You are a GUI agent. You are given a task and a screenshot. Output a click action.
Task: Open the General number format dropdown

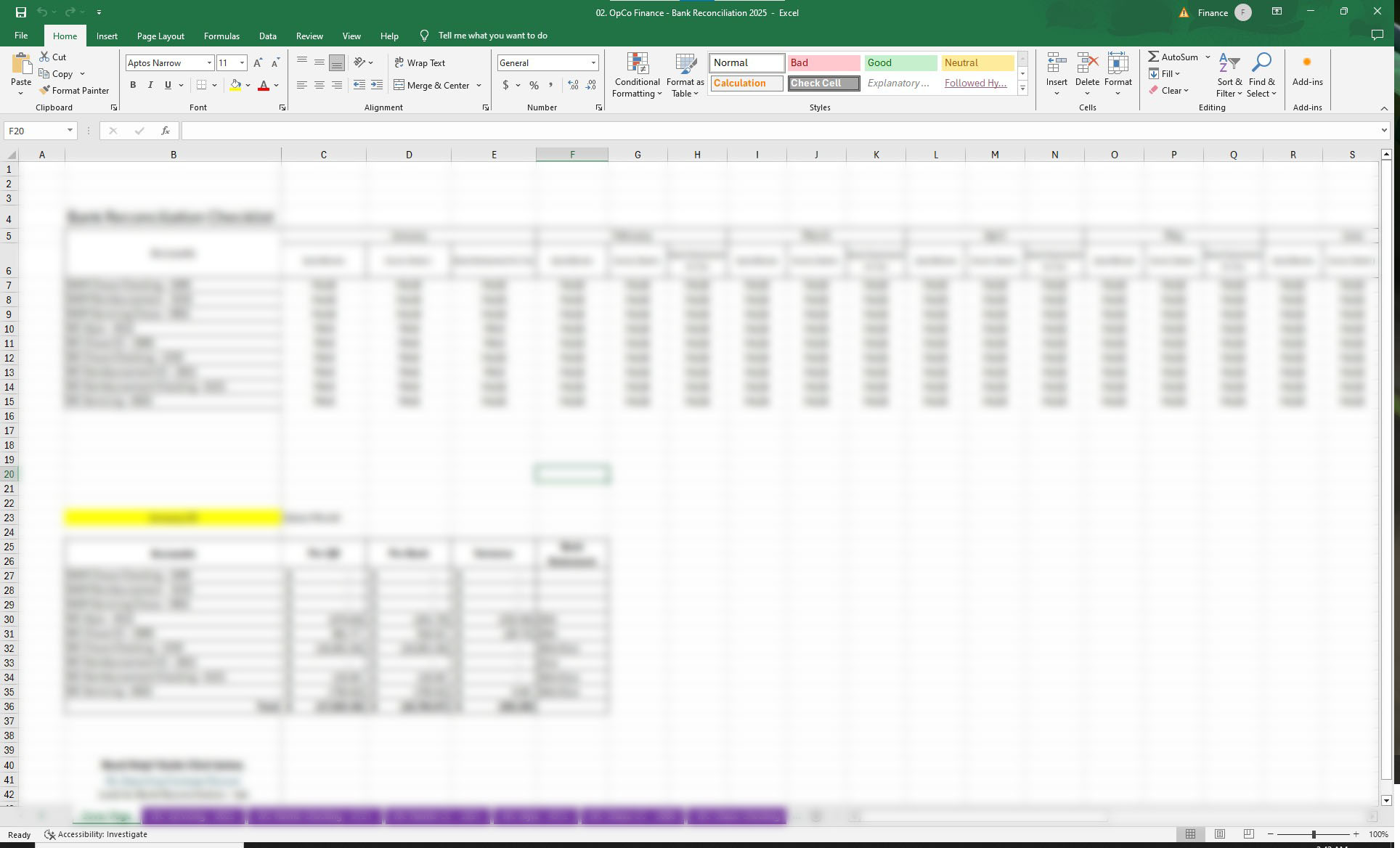(x=593, y=63)
